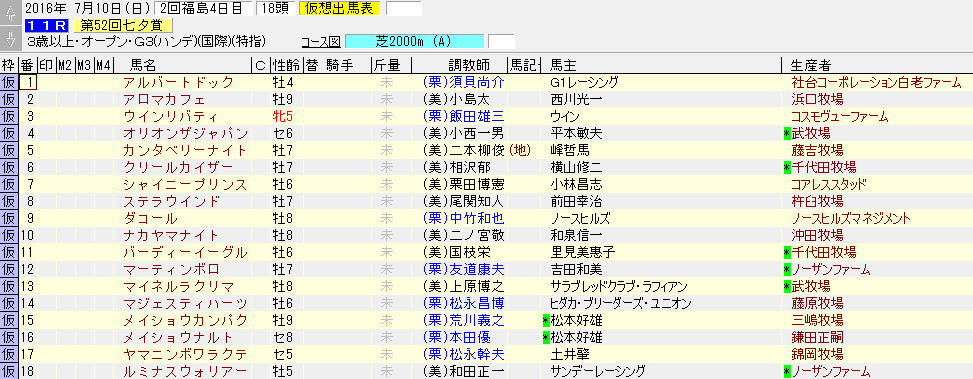Image resolution: width=973 pixels, height=379 pixels.
Task: Click the empty box beside 仮想出馬表
Action: 403,8
